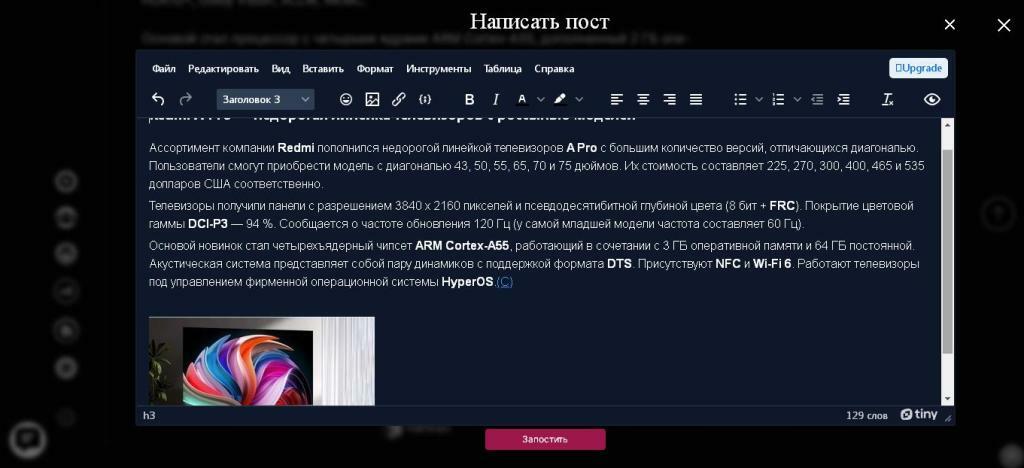Click the scrollbar down arrow
1024x468 pixels.
948,398
